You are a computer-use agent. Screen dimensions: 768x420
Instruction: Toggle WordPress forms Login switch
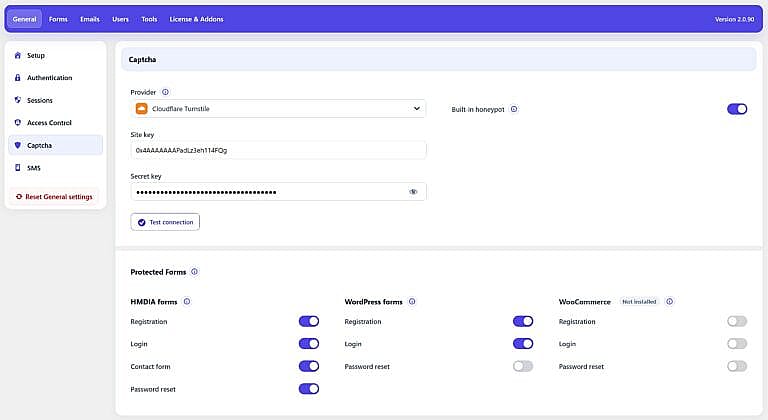(523, 344)
